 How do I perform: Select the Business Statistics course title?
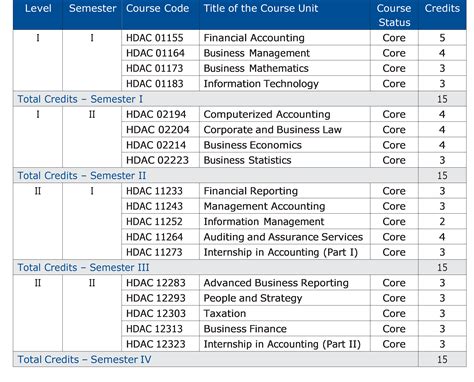click(247, 161)
